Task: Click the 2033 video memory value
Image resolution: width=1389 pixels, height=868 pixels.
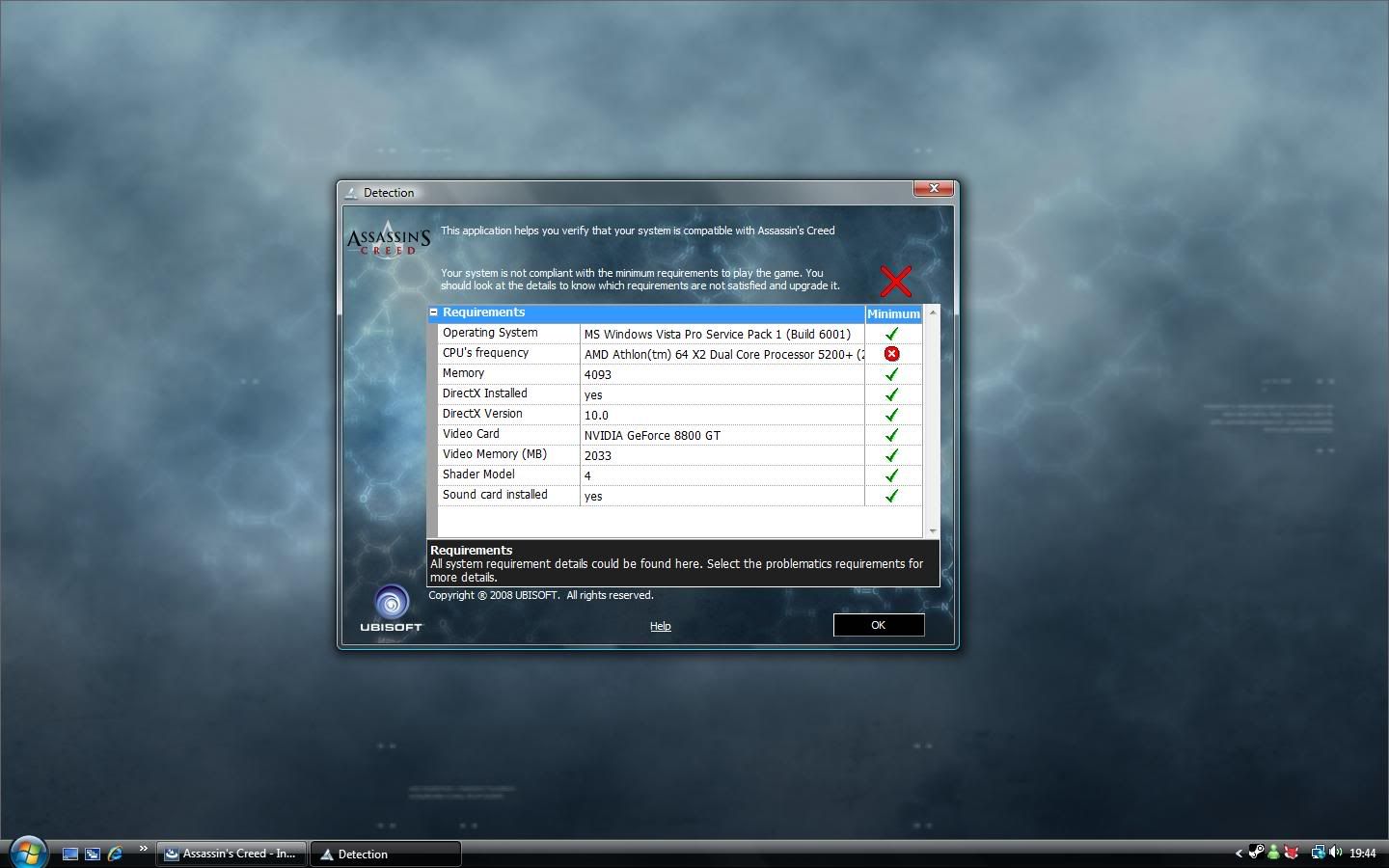Action: tap(598, 456)
